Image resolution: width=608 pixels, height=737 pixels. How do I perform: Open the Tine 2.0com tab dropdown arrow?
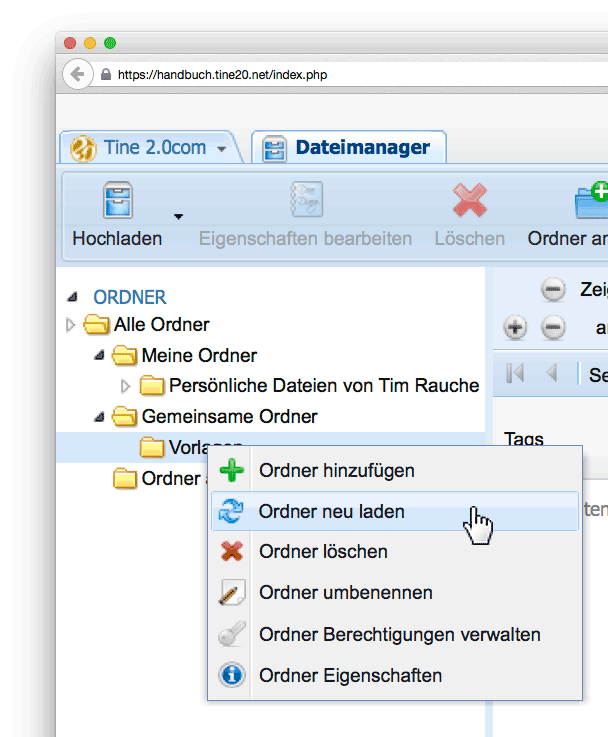coord(221,149)
